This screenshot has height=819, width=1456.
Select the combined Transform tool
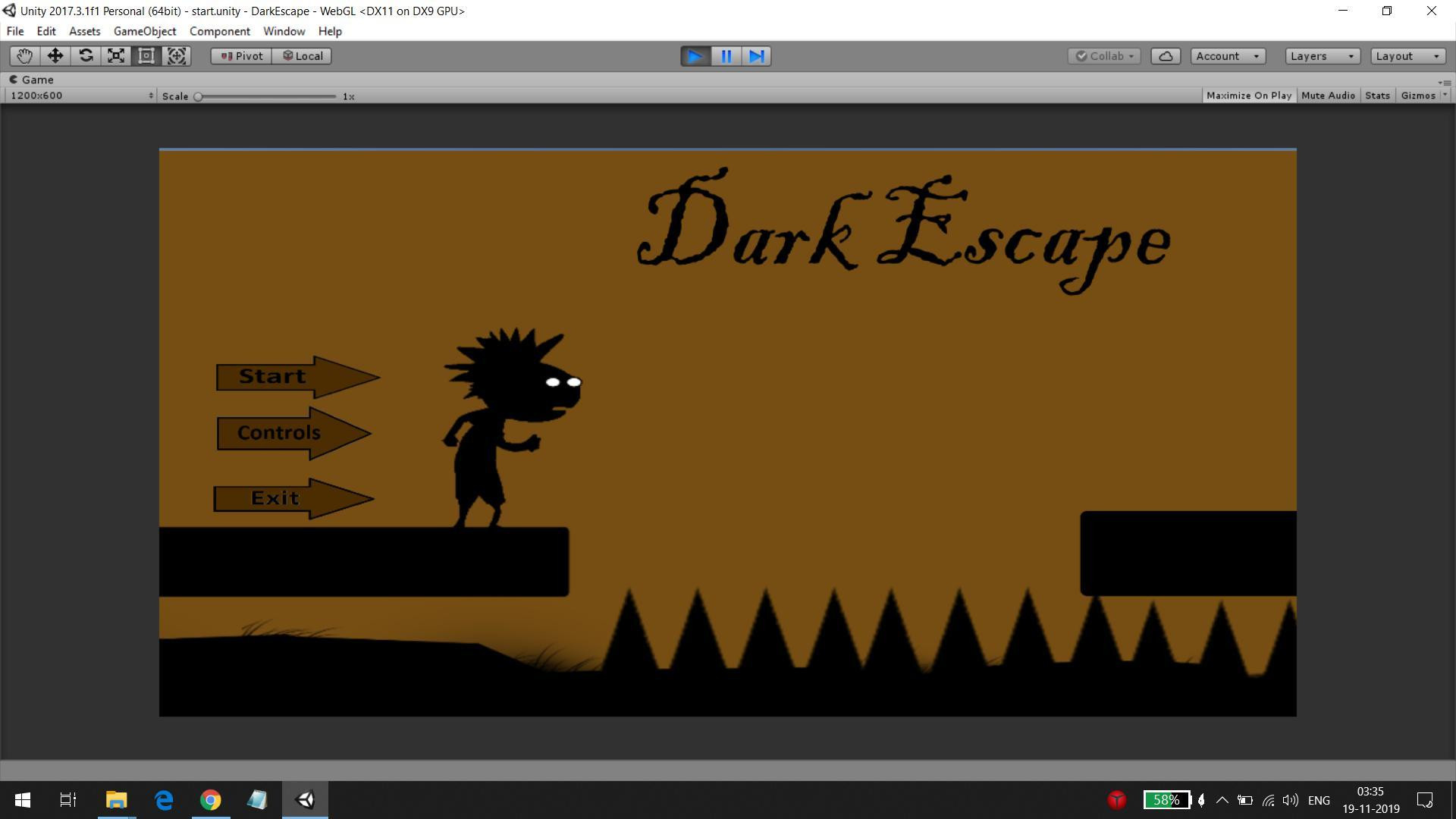(x=177, y=56)
